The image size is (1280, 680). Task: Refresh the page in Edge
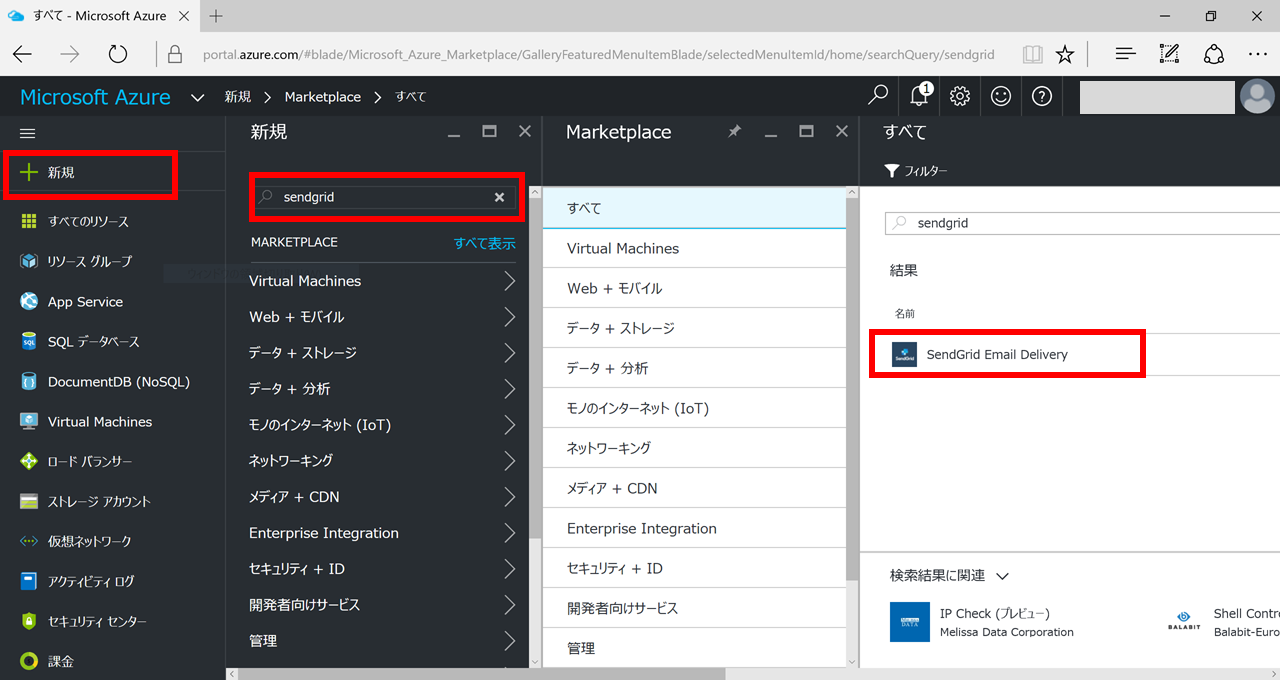pyautogui.click(x=118, y=54)
